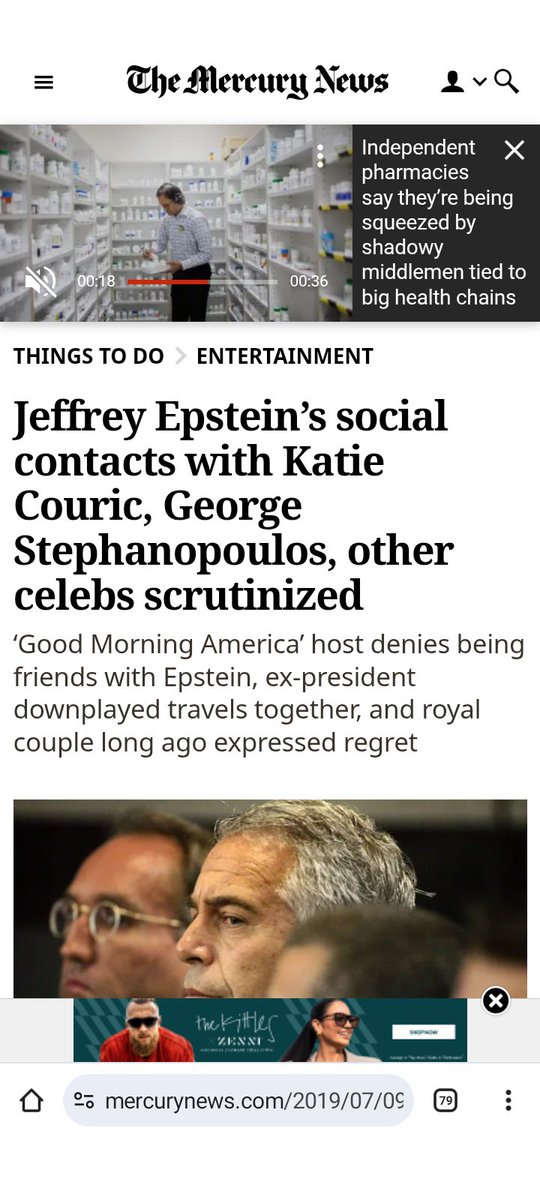Open the hamburger navigation menu
The height and width of the screenshot is (1200, 540).
(43, 83)
